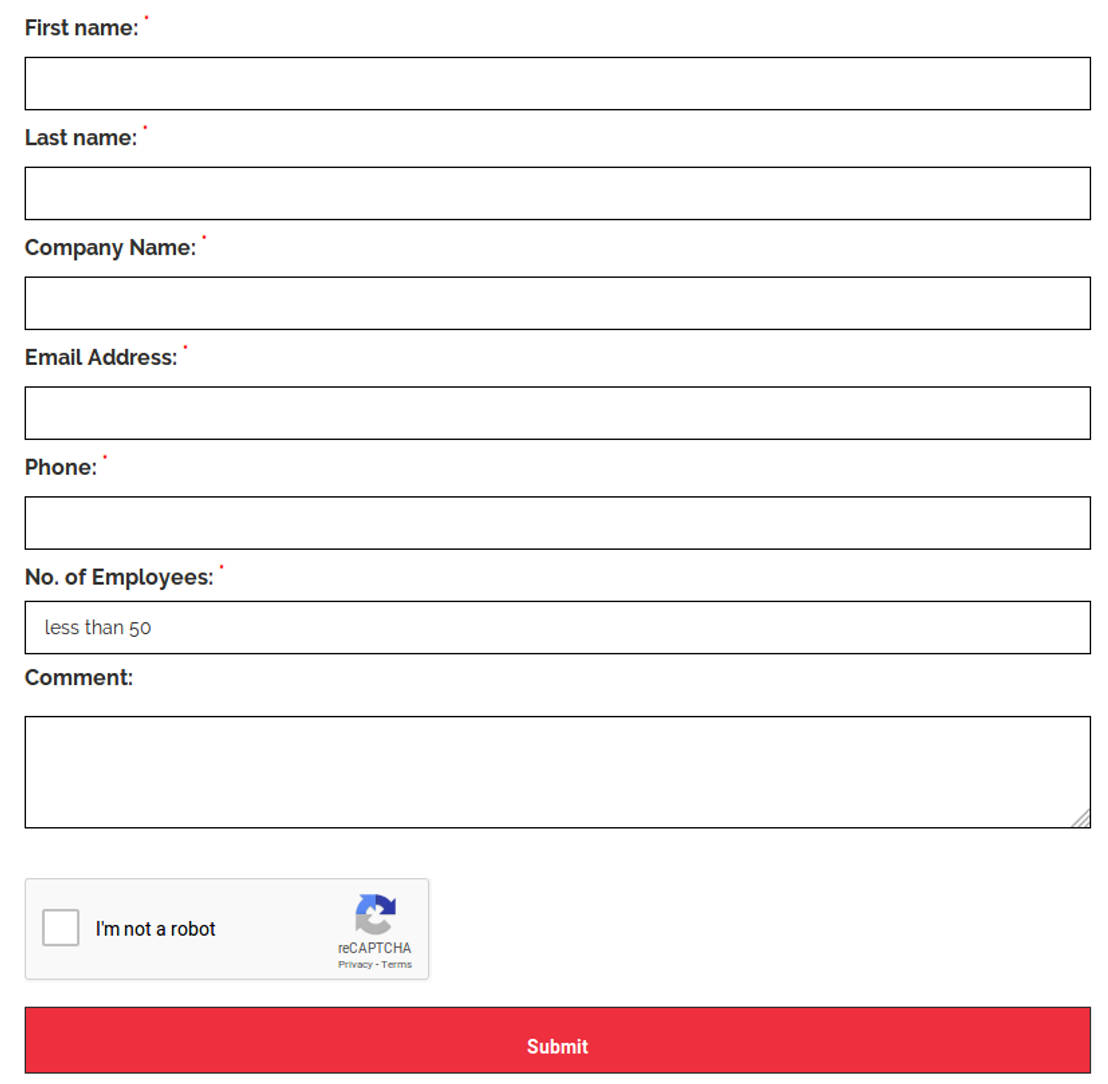Click the "Comment:" label text

[78, 678]
